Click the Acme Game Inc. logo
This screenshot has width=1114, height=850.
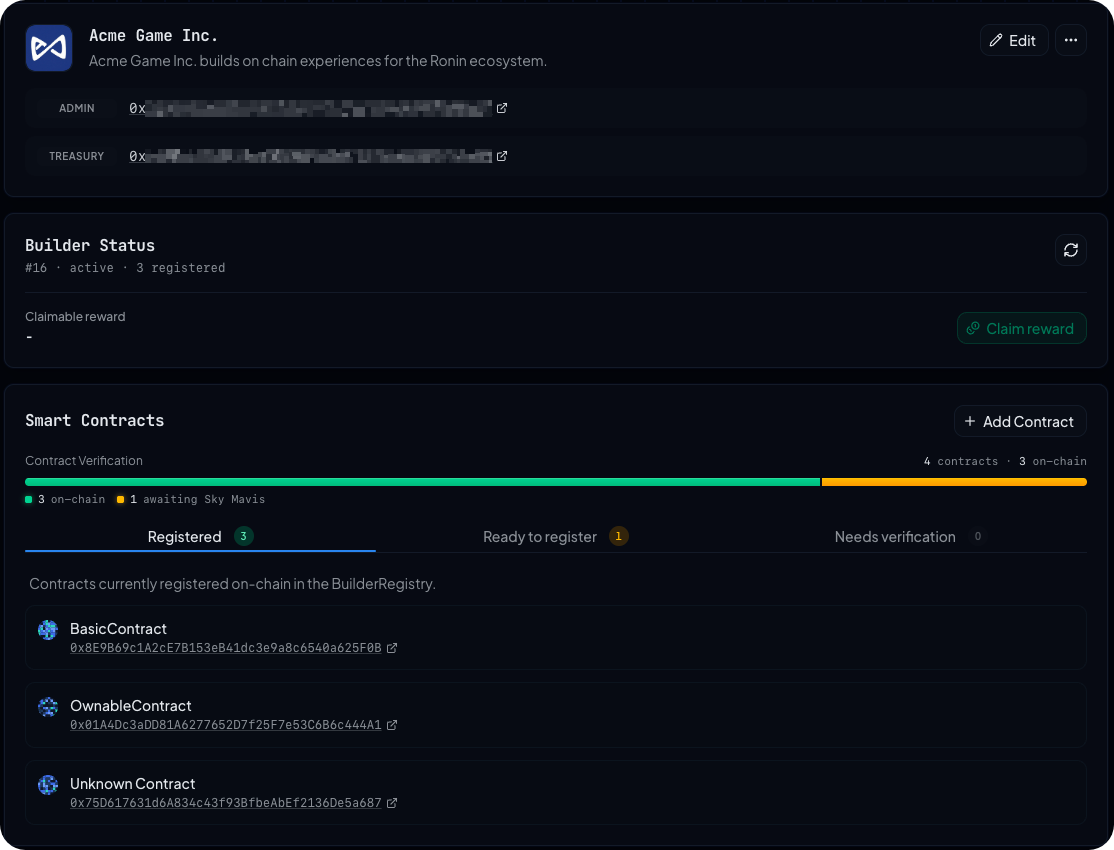(x=49, y=48)
